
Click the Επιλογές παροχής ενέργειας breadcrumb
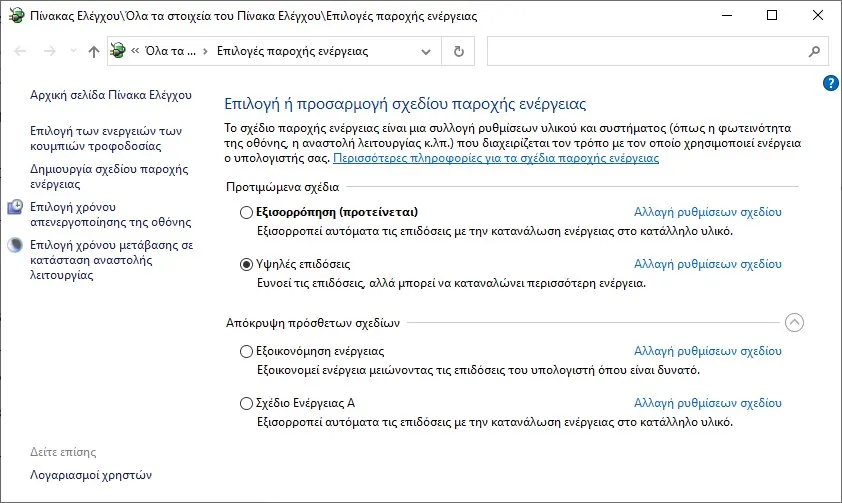[x=292, y=52]
